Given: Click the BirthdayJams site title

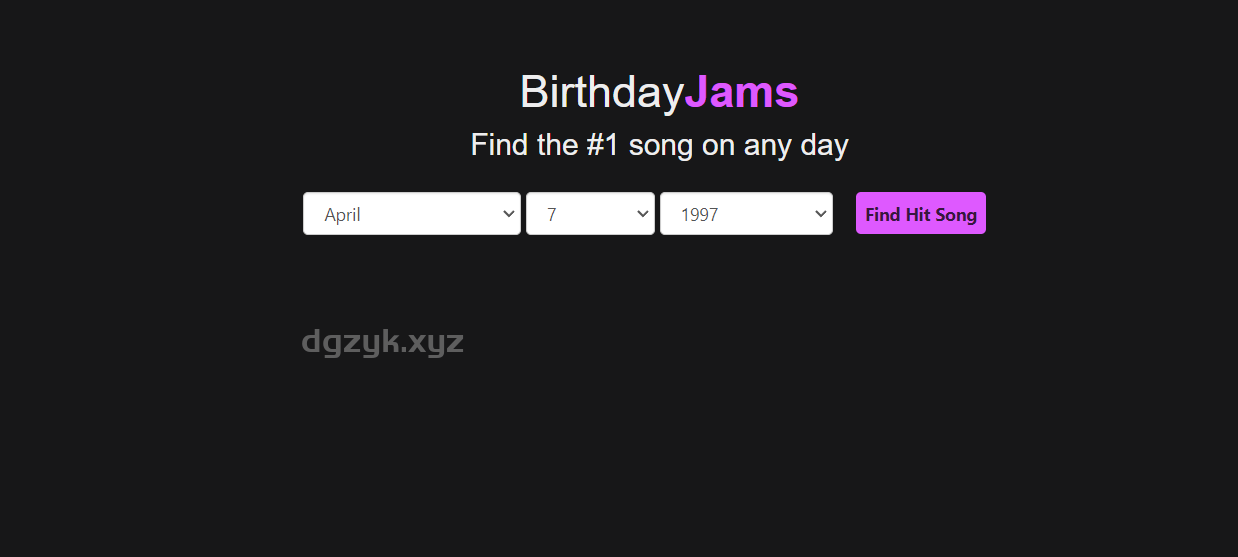Looking at the screenshot, I should [x=659, y=92].
